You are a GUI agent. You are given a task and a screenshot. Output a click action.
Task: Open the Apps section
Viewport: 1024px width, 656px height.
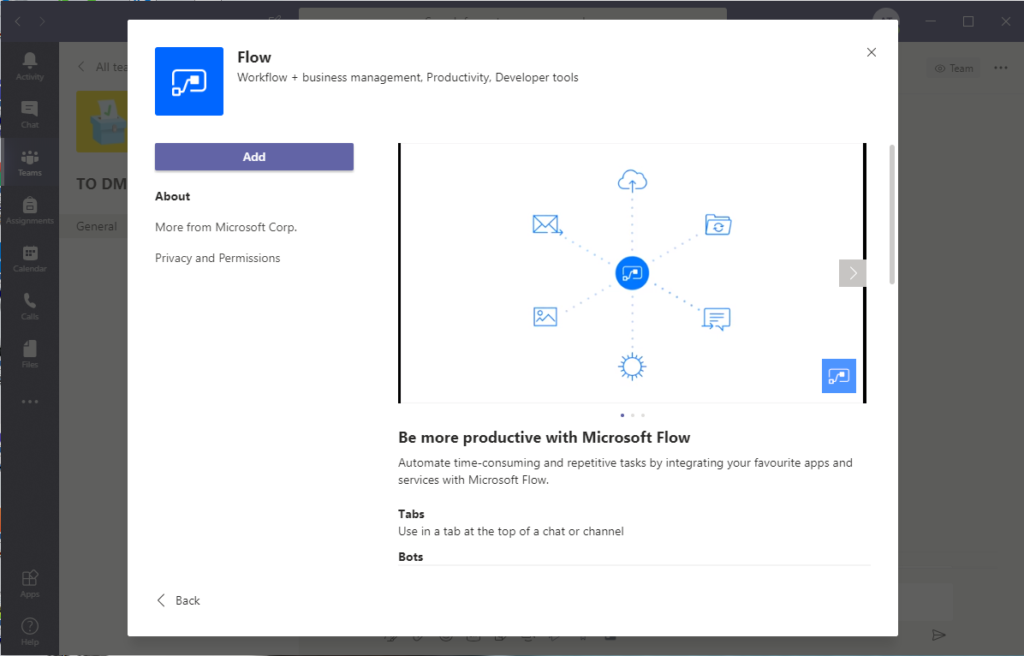pos(29,583)
